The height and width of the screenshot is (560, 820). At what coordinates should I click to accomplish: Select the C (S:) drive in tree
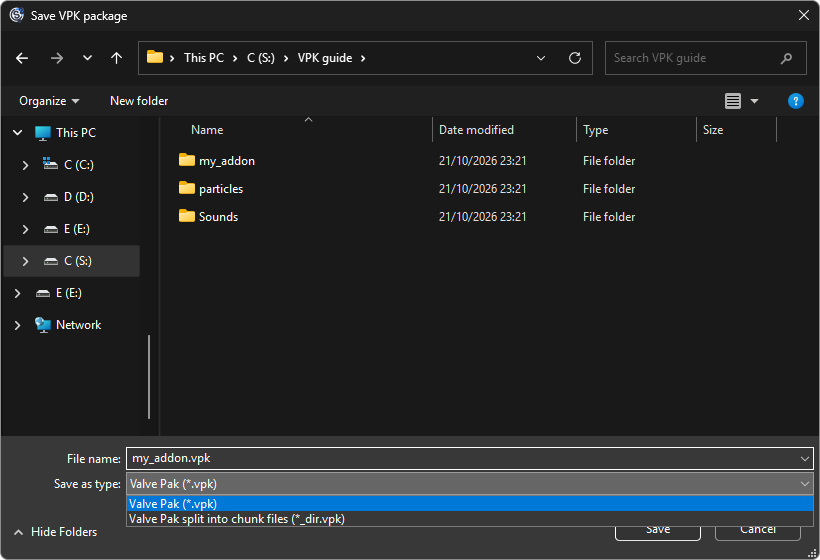(x=77, y=261)
